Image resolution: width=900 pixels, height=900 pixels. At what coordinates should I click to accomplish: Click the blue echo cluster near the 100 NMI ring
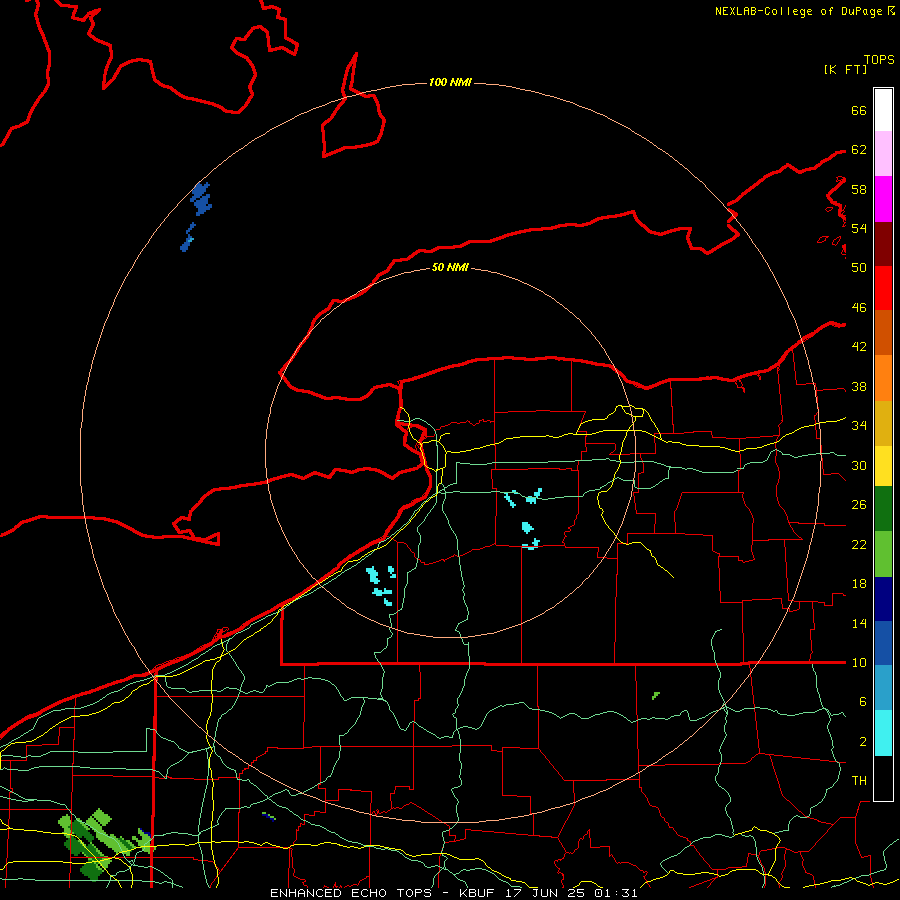[x=201, y=199]
